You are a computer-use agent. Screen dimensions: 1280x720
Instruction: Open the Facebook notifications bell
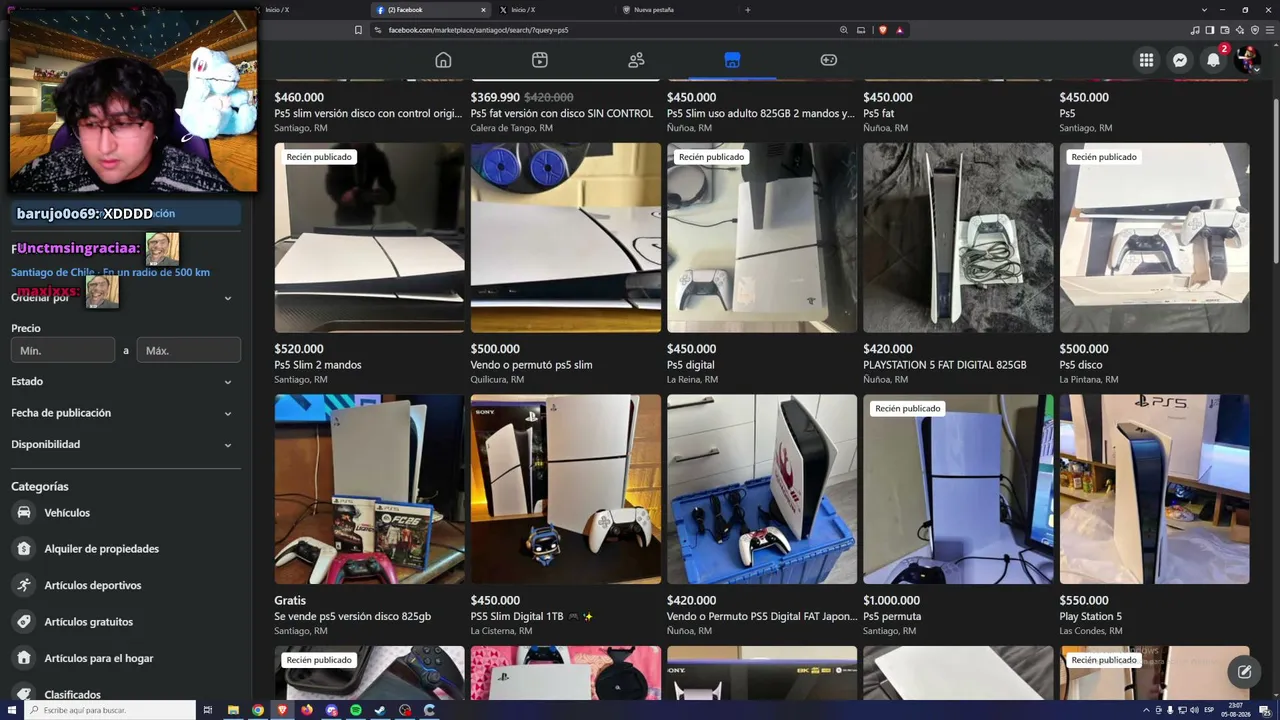coord(1214,60)
